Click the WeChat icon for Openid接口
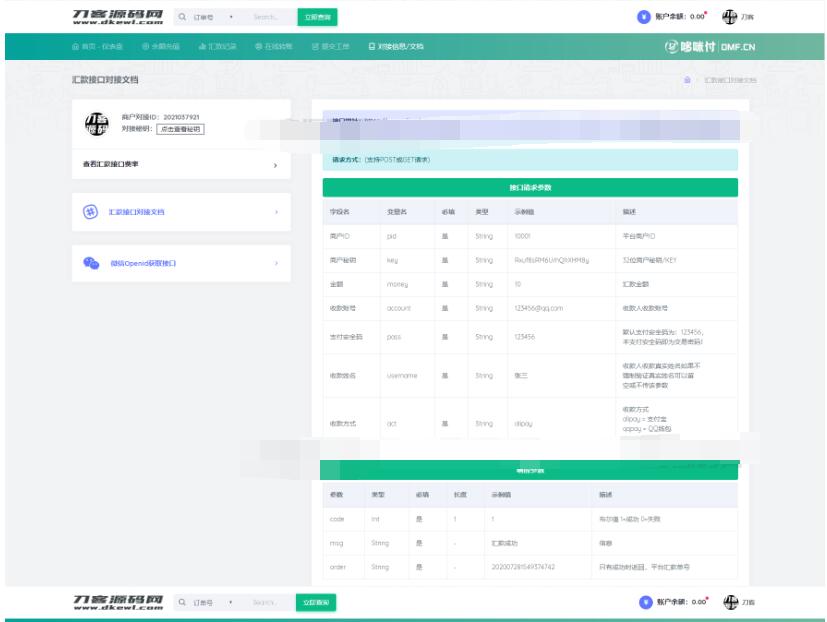 (90, 263)
